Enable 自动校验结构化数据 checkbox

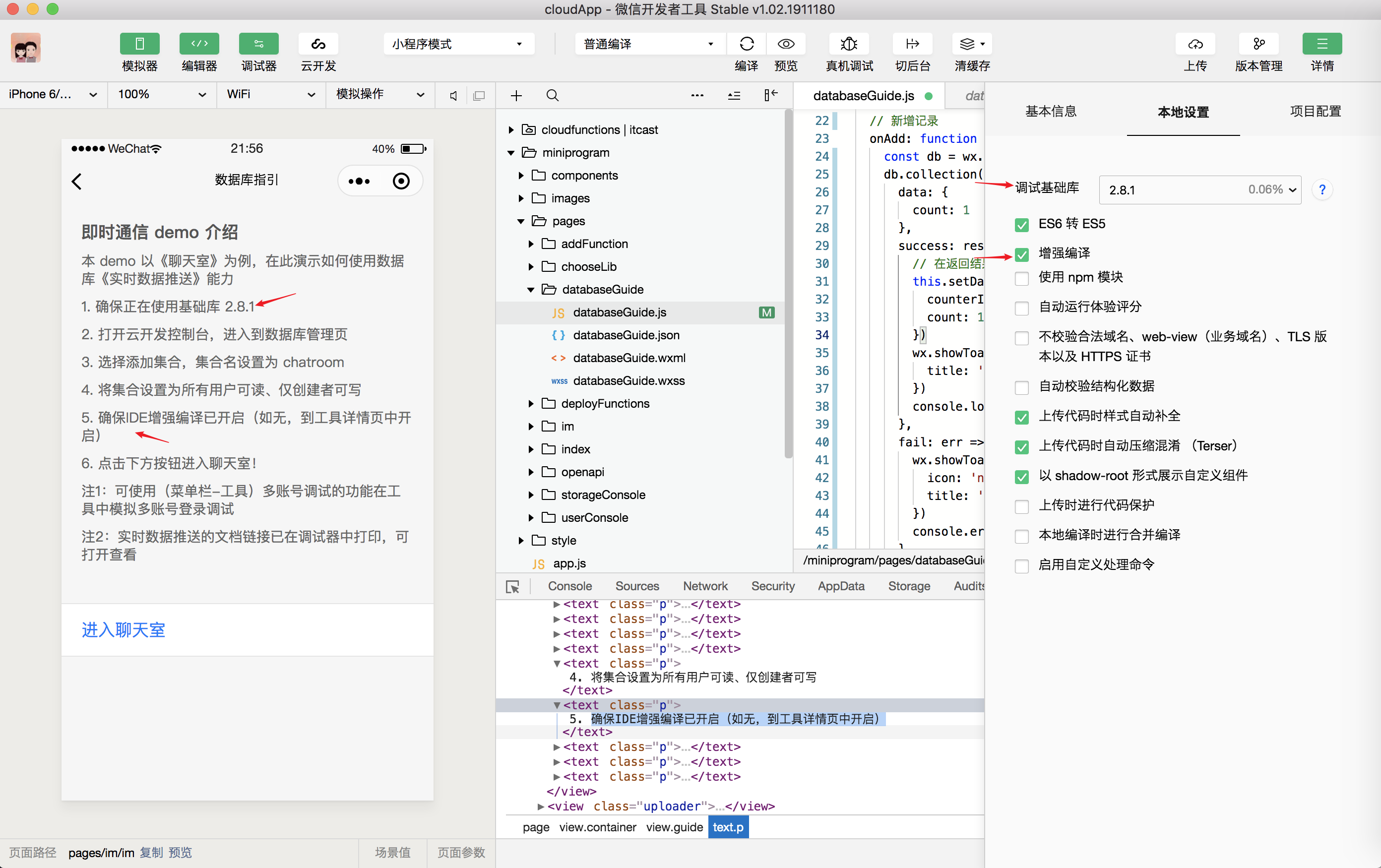(x=1021, y=387)
